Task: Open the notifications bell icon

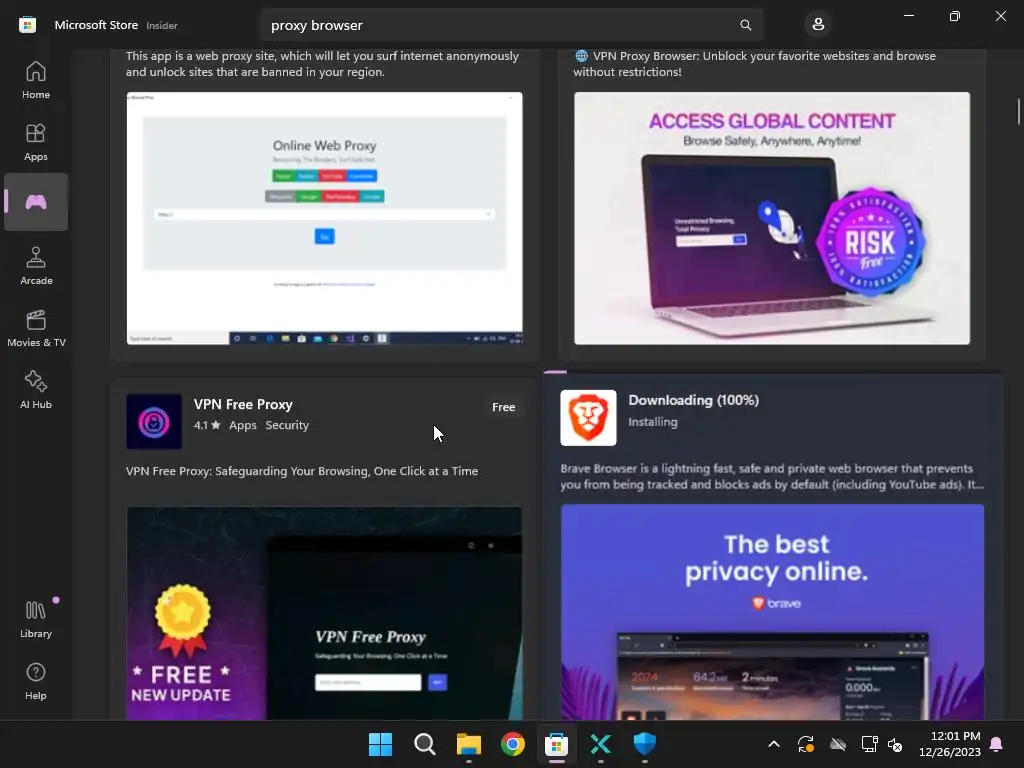Action: click(997, 744)
